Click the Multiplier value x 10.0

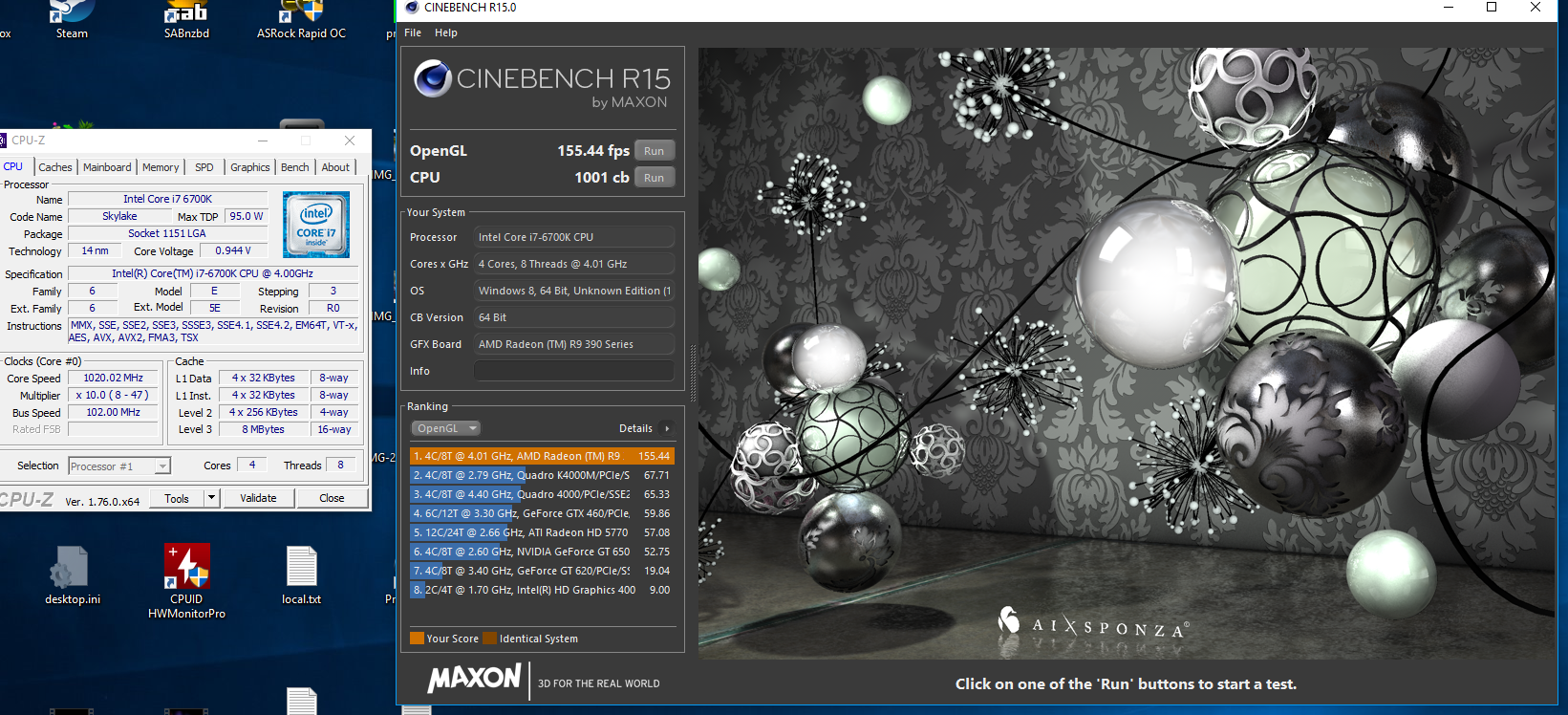[113, 395]
